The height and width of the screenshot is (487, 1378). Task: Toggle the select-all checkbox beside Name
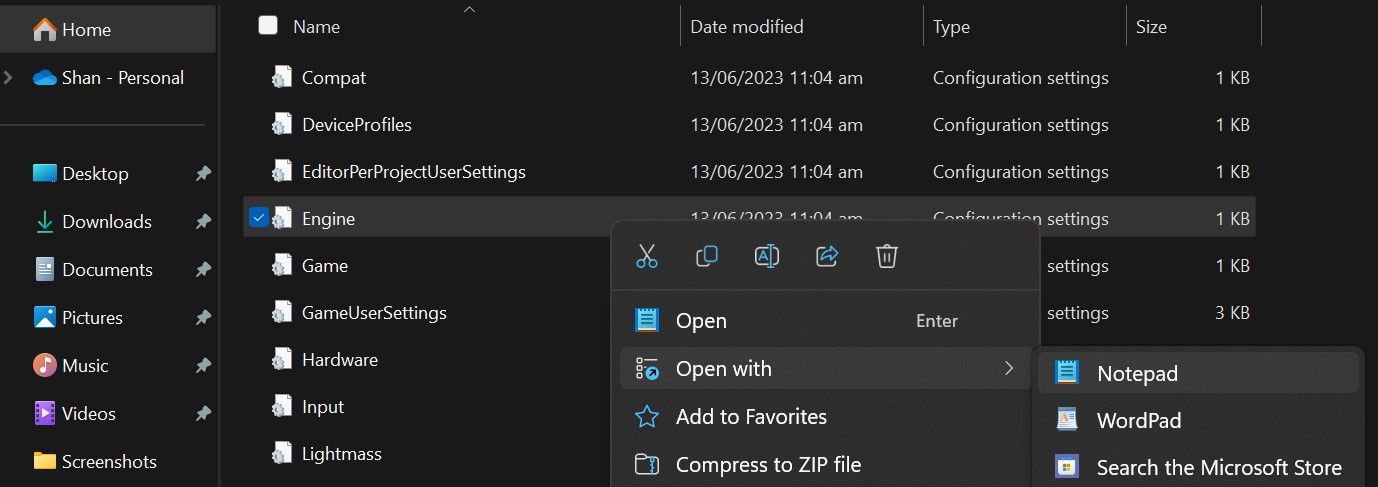(268, 26)
